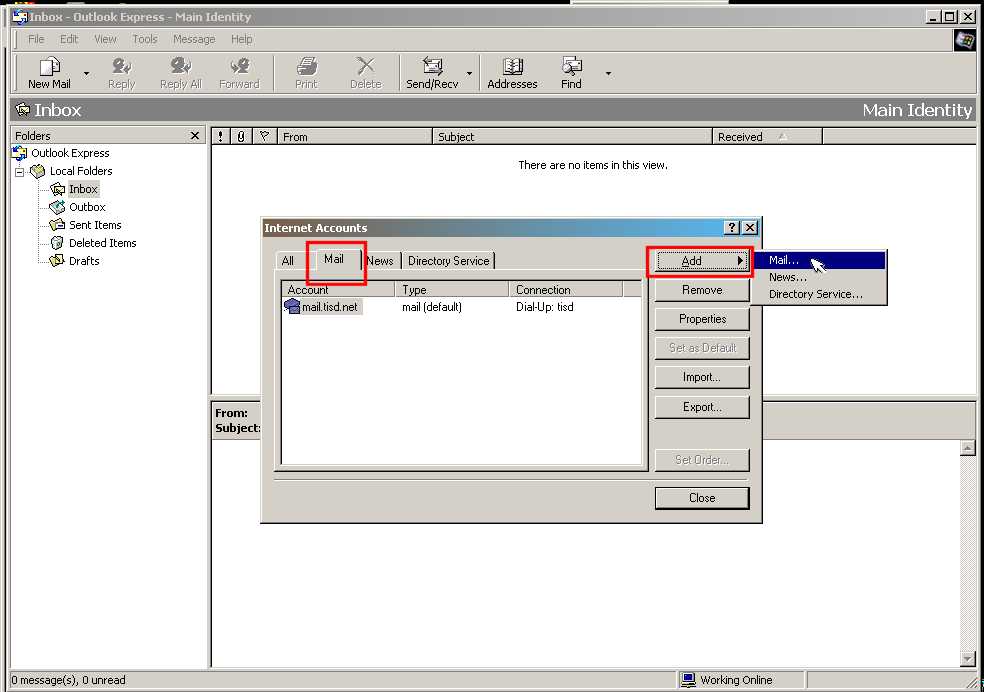Choose Mail... from the Add submenu
This screenshot has height=692, width=984.
(819, 260)
